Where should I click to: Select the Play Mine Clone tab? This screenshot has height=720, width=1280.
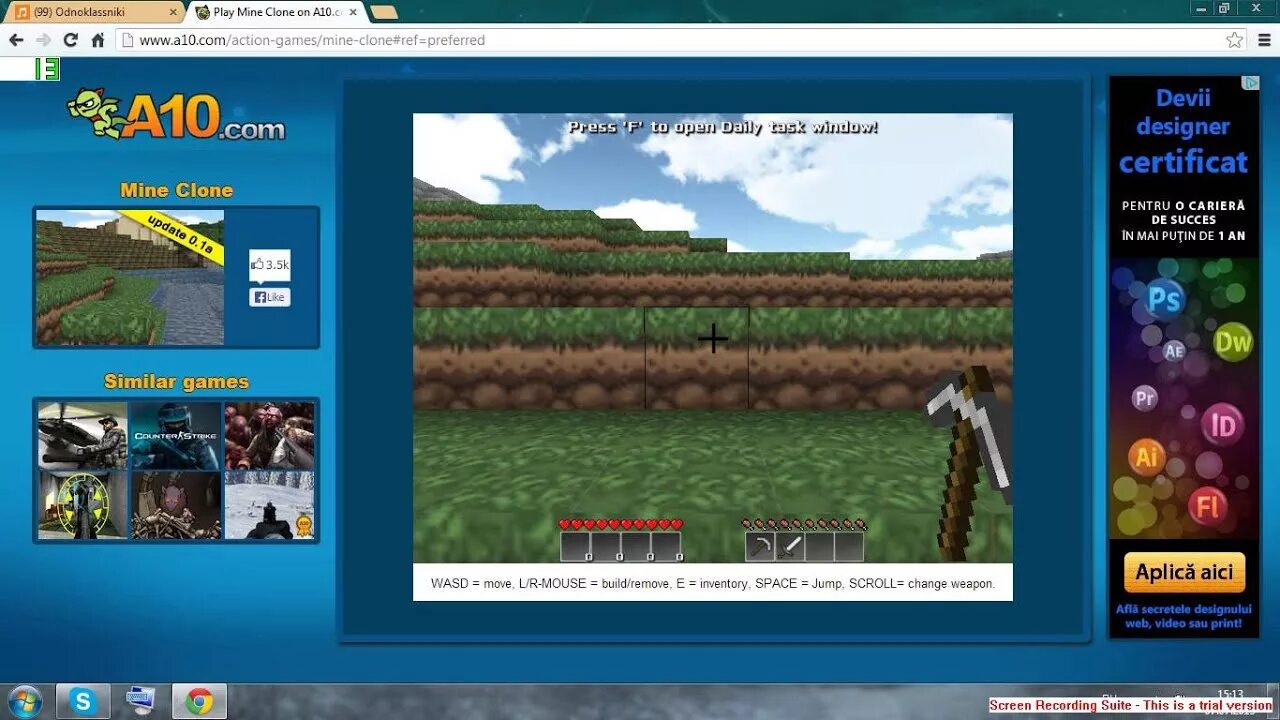point(277,12)
